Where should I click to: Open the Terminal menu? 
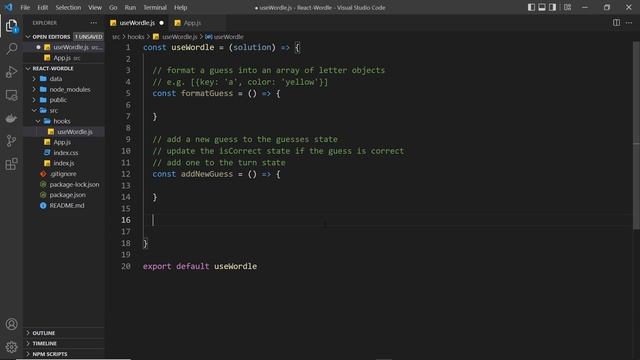pos(155,7)
